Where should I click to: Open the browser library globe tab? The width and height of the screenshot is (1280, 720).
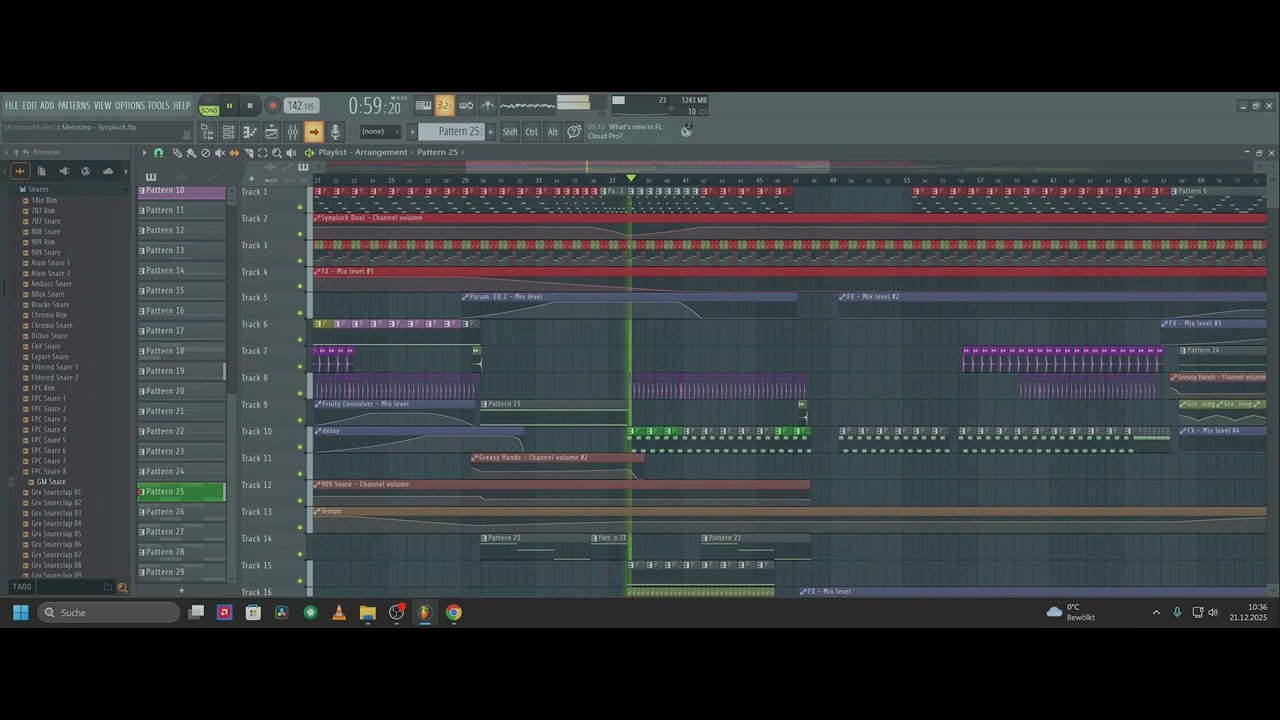pos(86,171)
